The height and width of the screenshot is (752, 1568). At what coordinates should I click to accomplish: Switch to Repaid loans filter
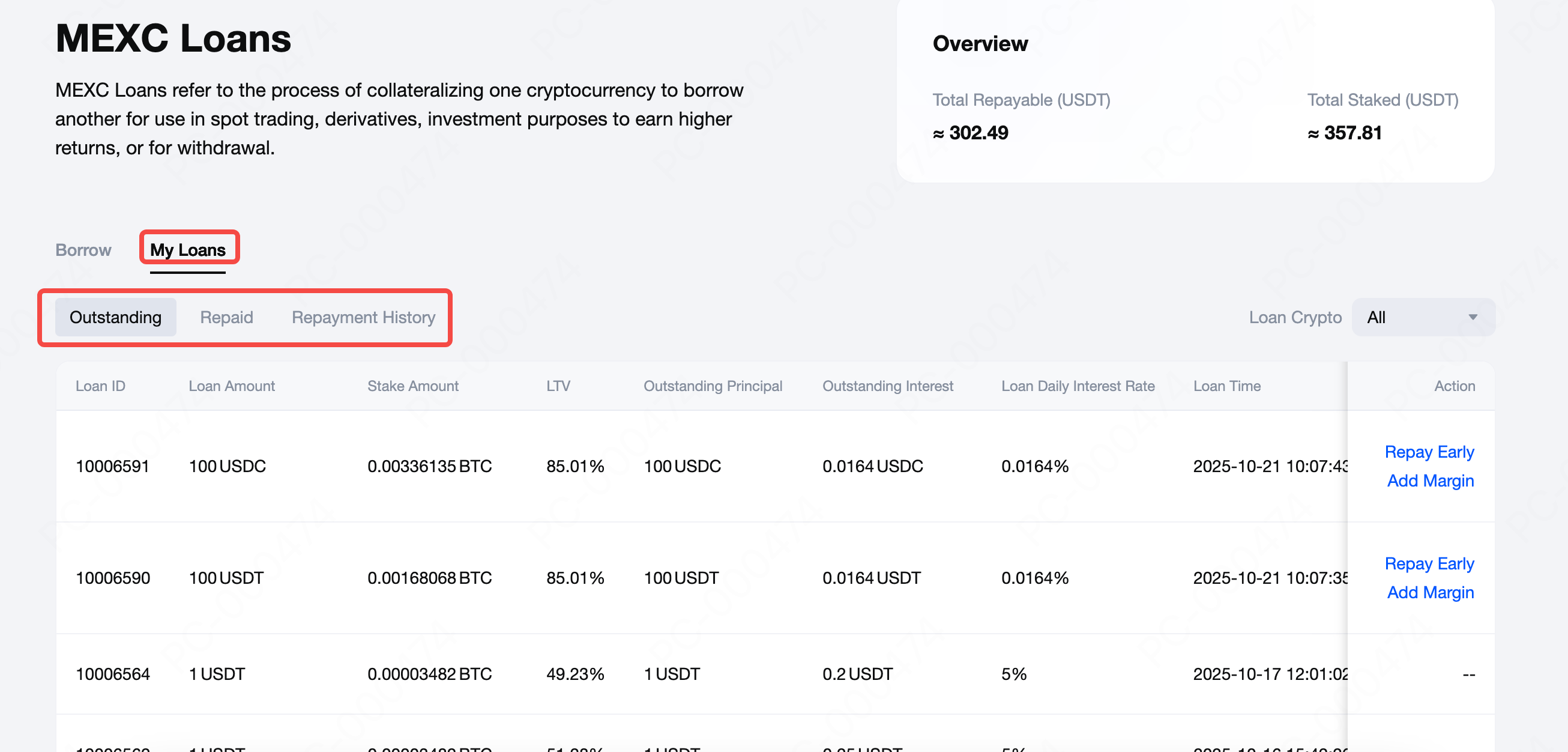[x=226, y=317]
